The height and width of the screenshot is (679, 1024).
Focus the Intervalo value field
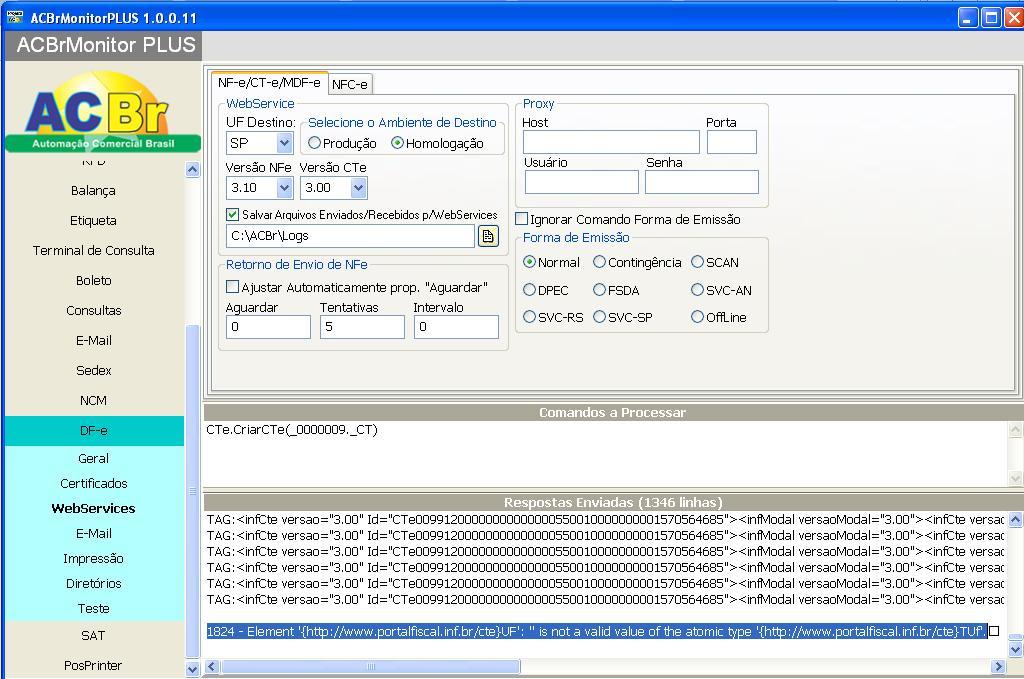tap(456, 327)
